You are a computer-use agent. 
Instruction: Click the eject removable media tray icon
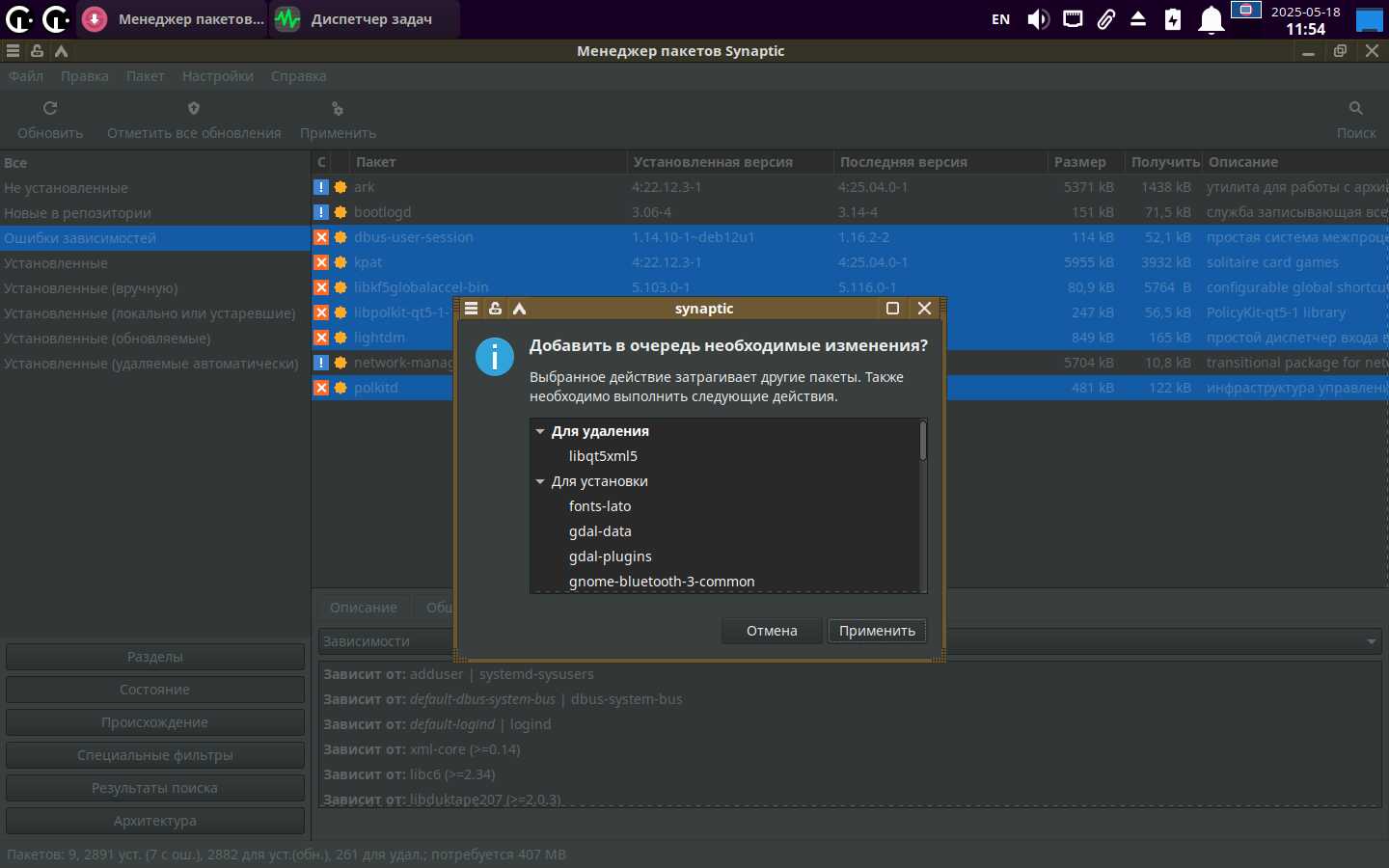click(x=1138, y=19)
